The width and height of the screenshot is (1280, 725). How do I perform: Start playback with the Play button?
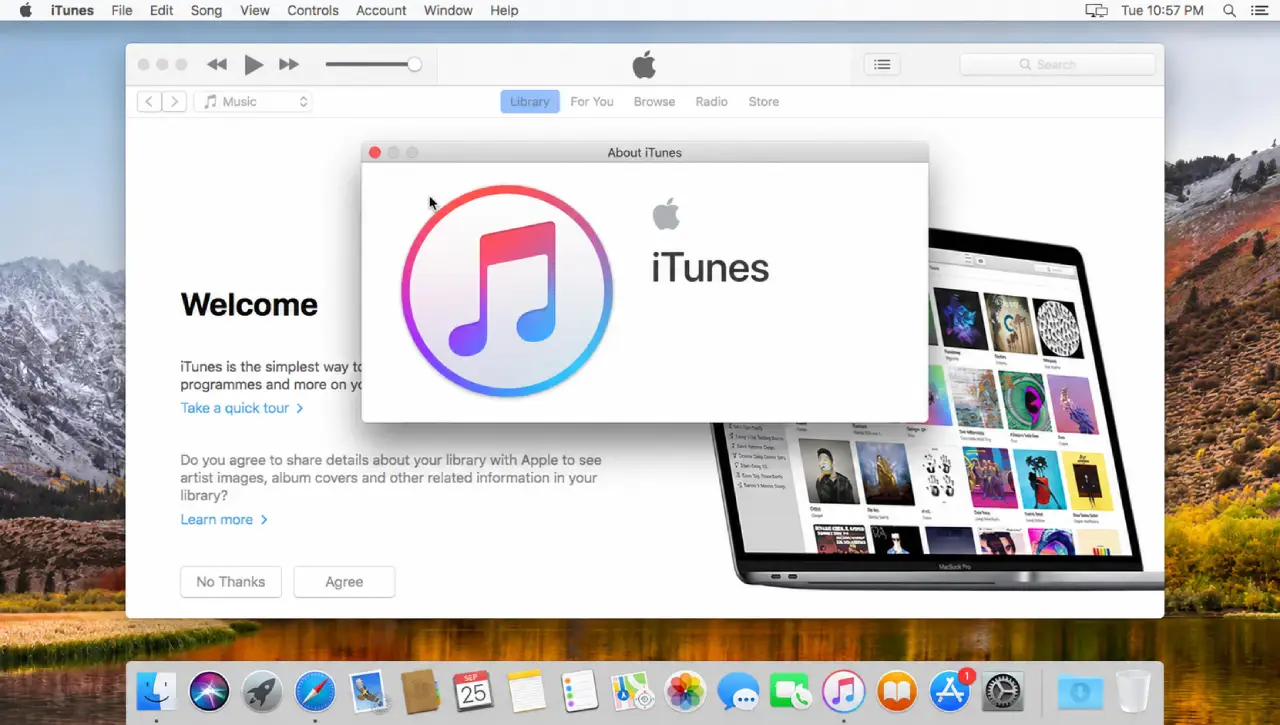click(254, 65)
